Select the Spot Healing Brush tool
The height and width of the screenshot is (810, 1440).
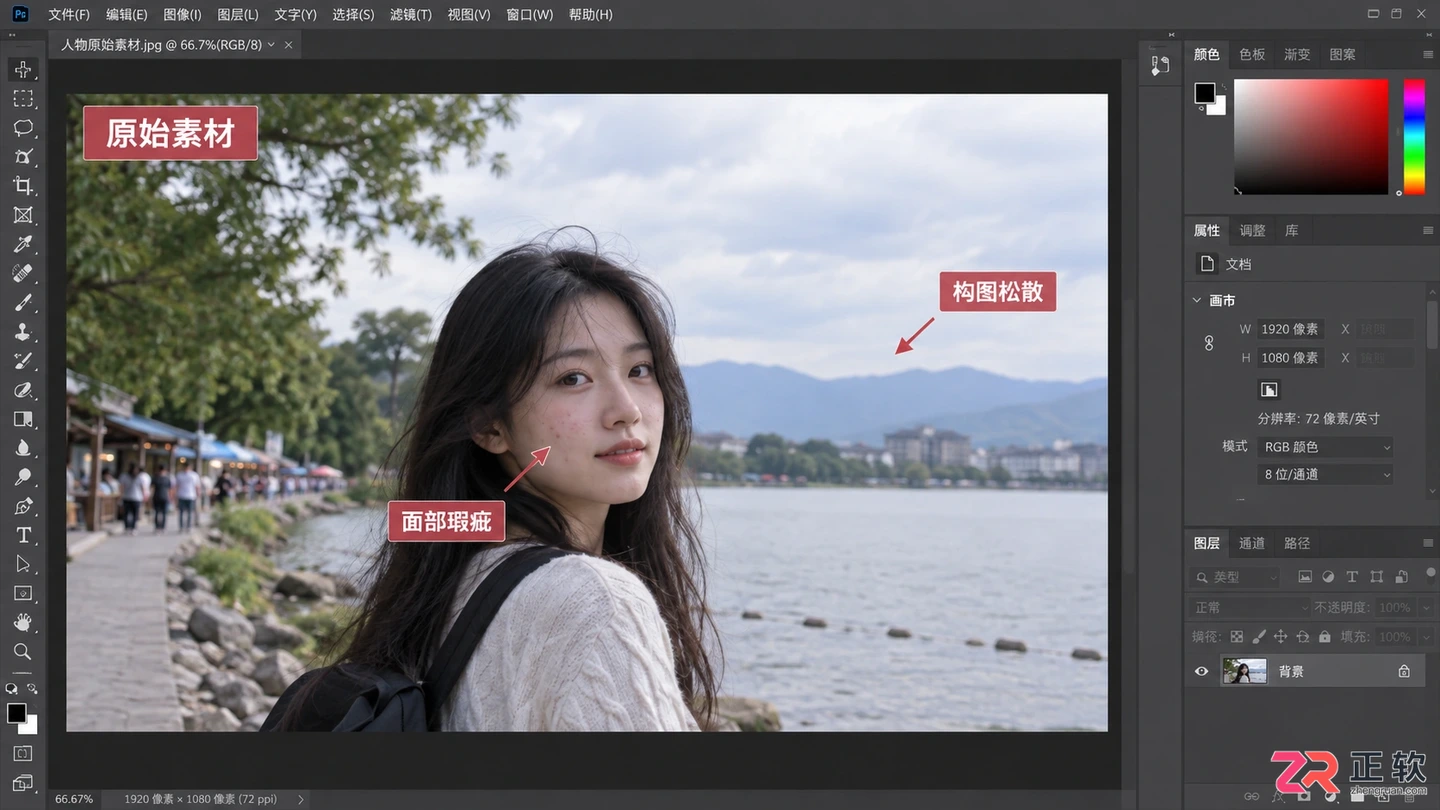pos(23,273)
